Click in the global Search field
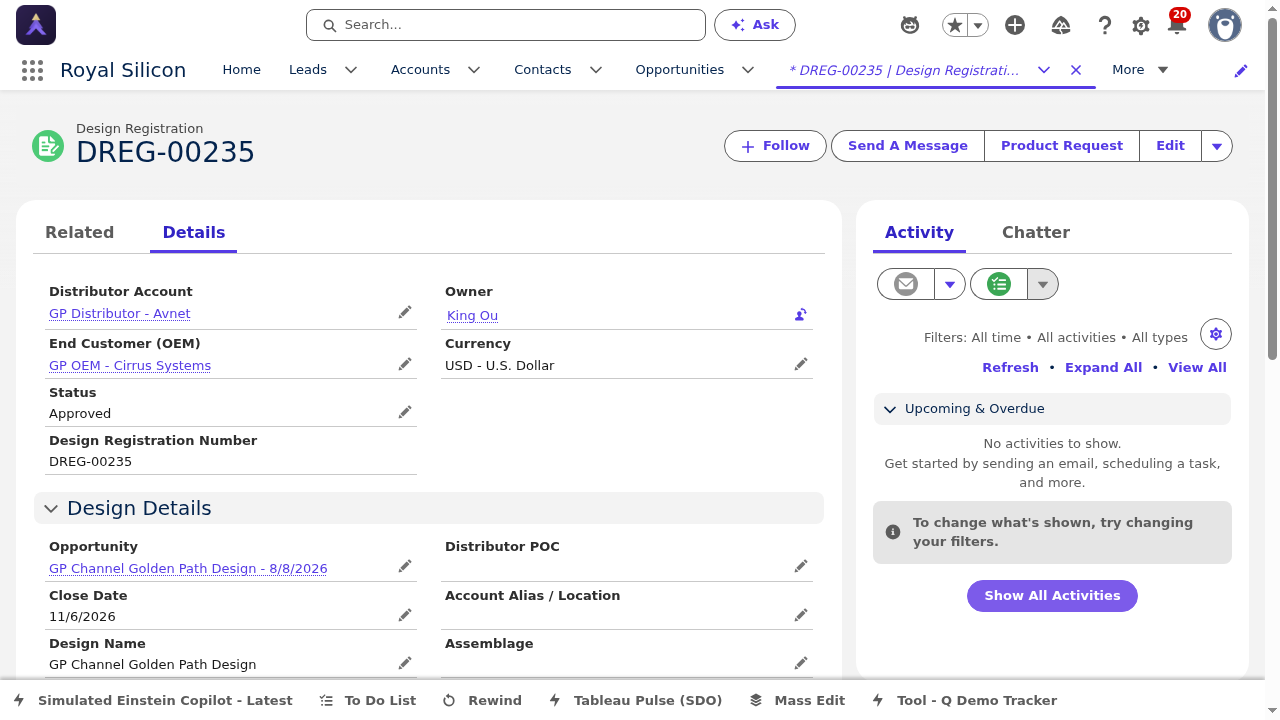 click(506, 25)
